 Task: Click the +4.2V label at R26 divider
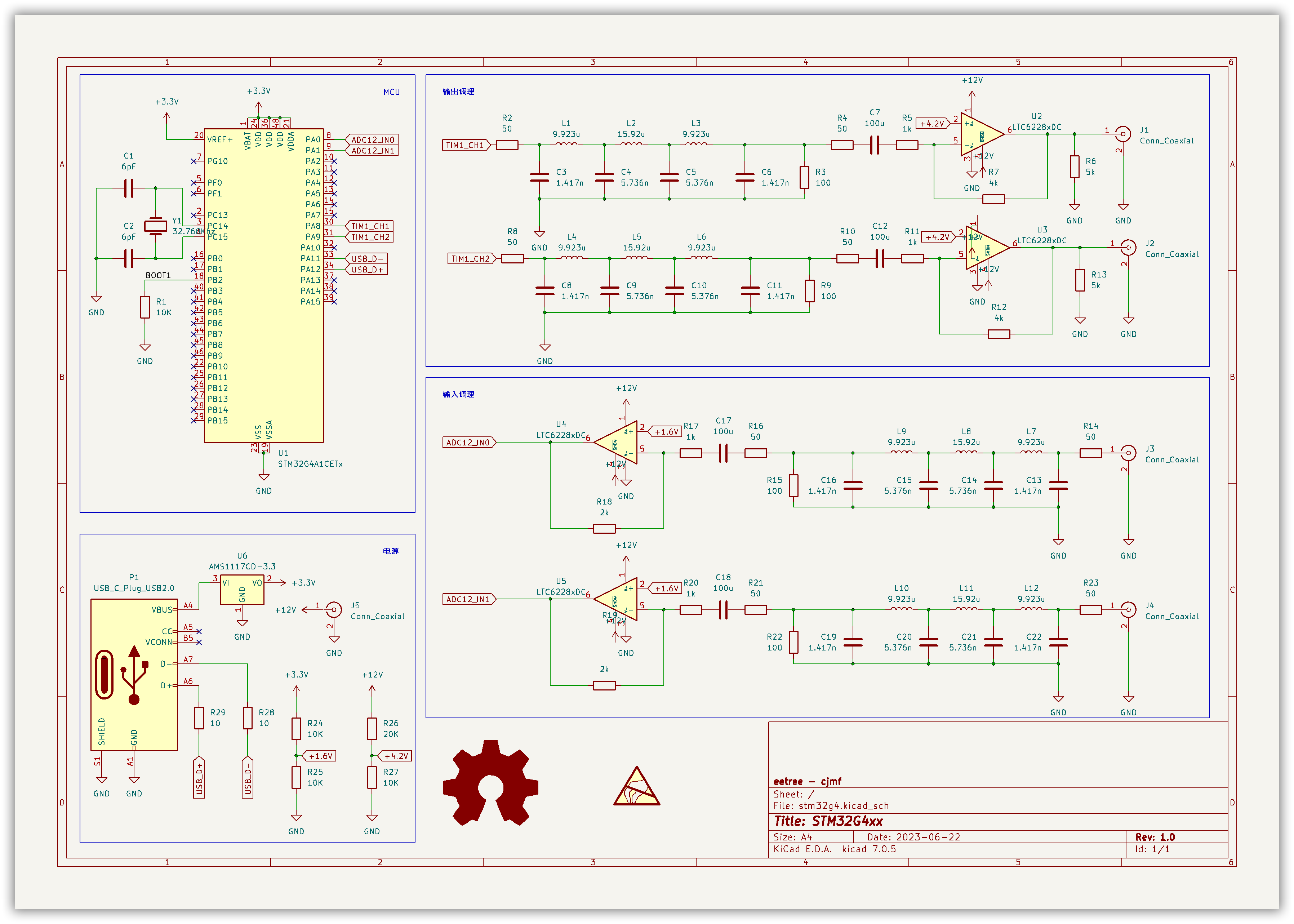coord(394,756)
